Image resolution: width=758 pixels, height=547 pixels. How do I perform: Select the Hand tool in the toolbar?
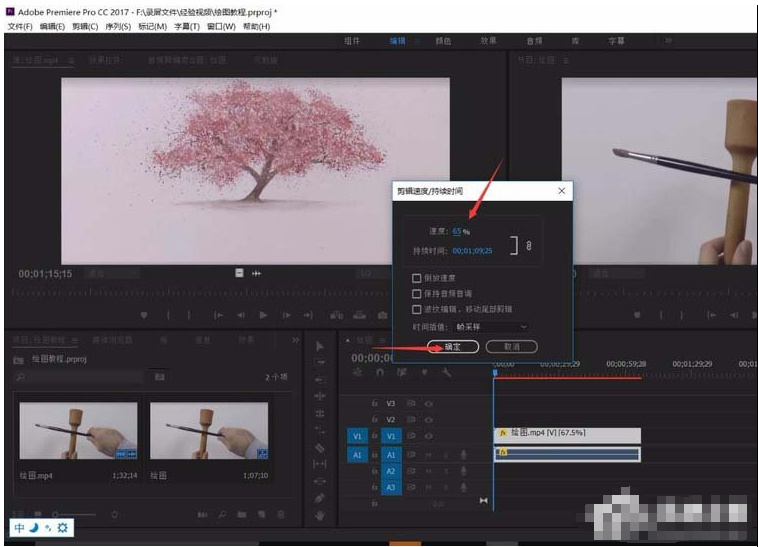320,515
